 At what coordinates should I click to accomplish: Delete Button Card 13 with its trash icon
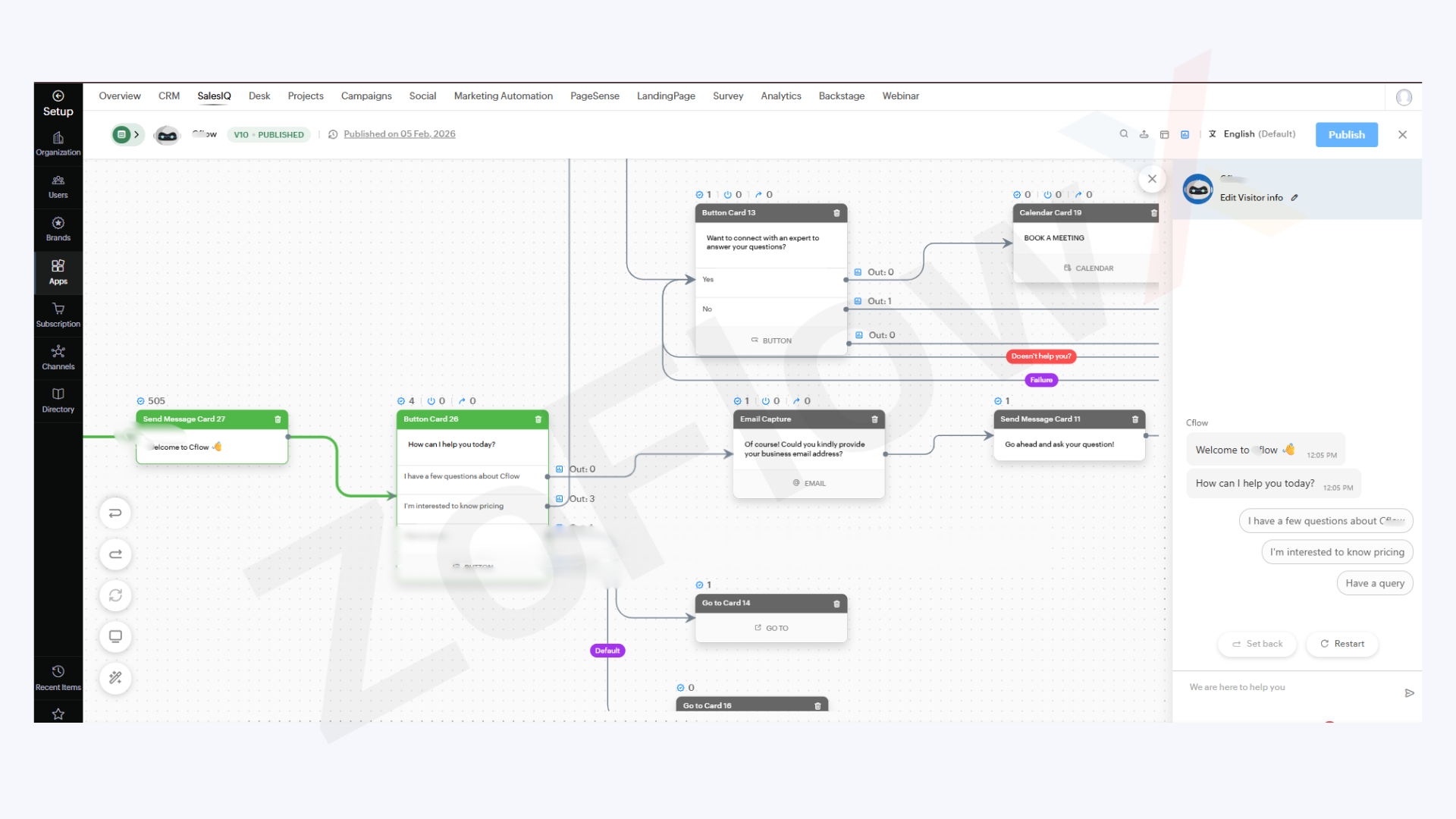point(836,213)
